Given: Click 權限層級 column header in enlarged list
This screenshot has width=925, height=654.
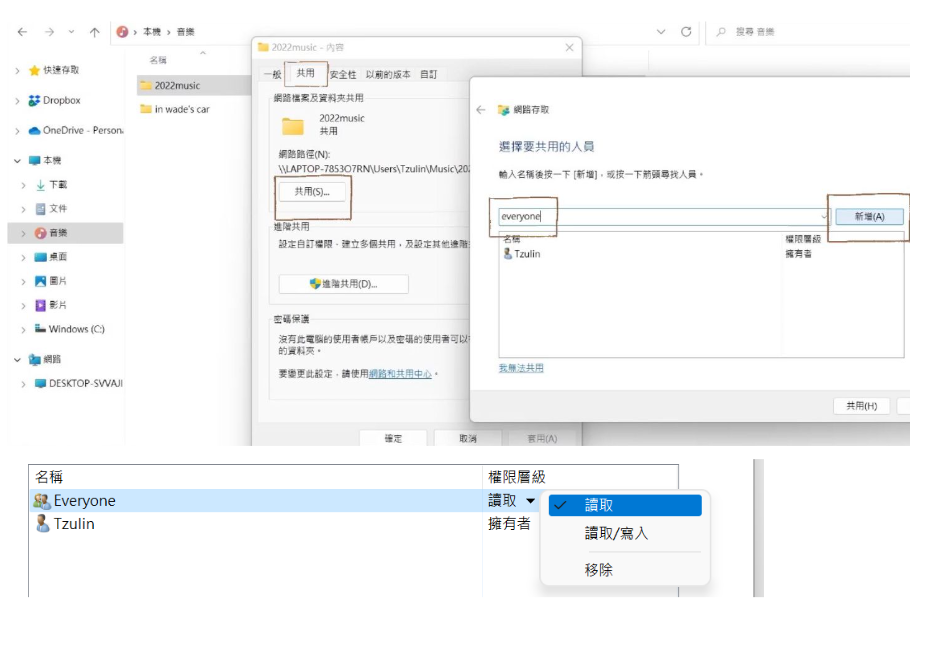Looking at the screenshot, I should click(517, 477).
